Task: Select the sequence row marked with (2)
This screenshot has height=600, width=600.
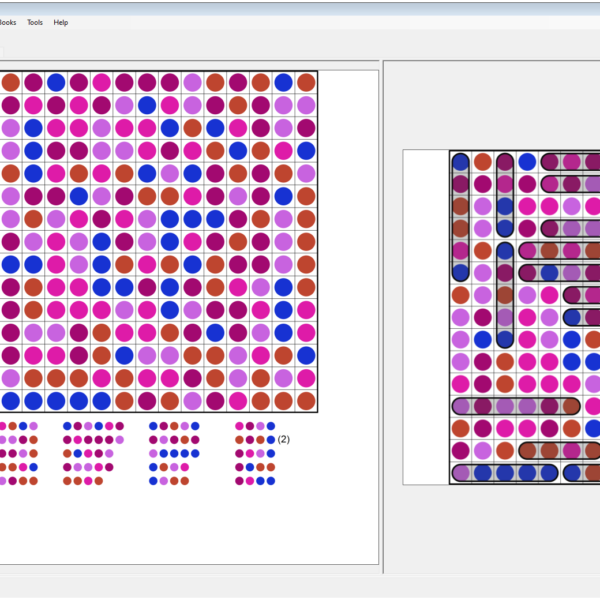Action: pos(255,439)
